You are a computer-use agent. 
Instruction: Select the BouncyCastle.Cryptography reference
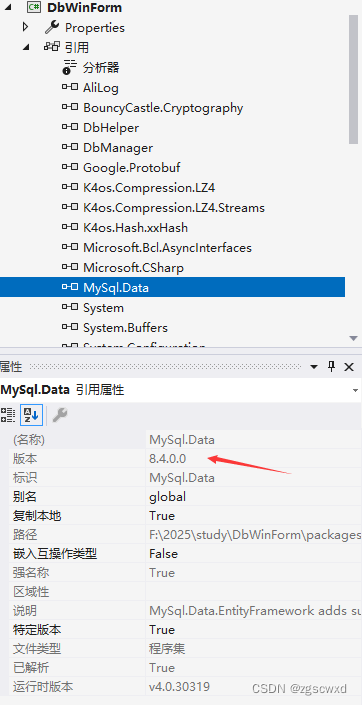(x=163, y=108)
